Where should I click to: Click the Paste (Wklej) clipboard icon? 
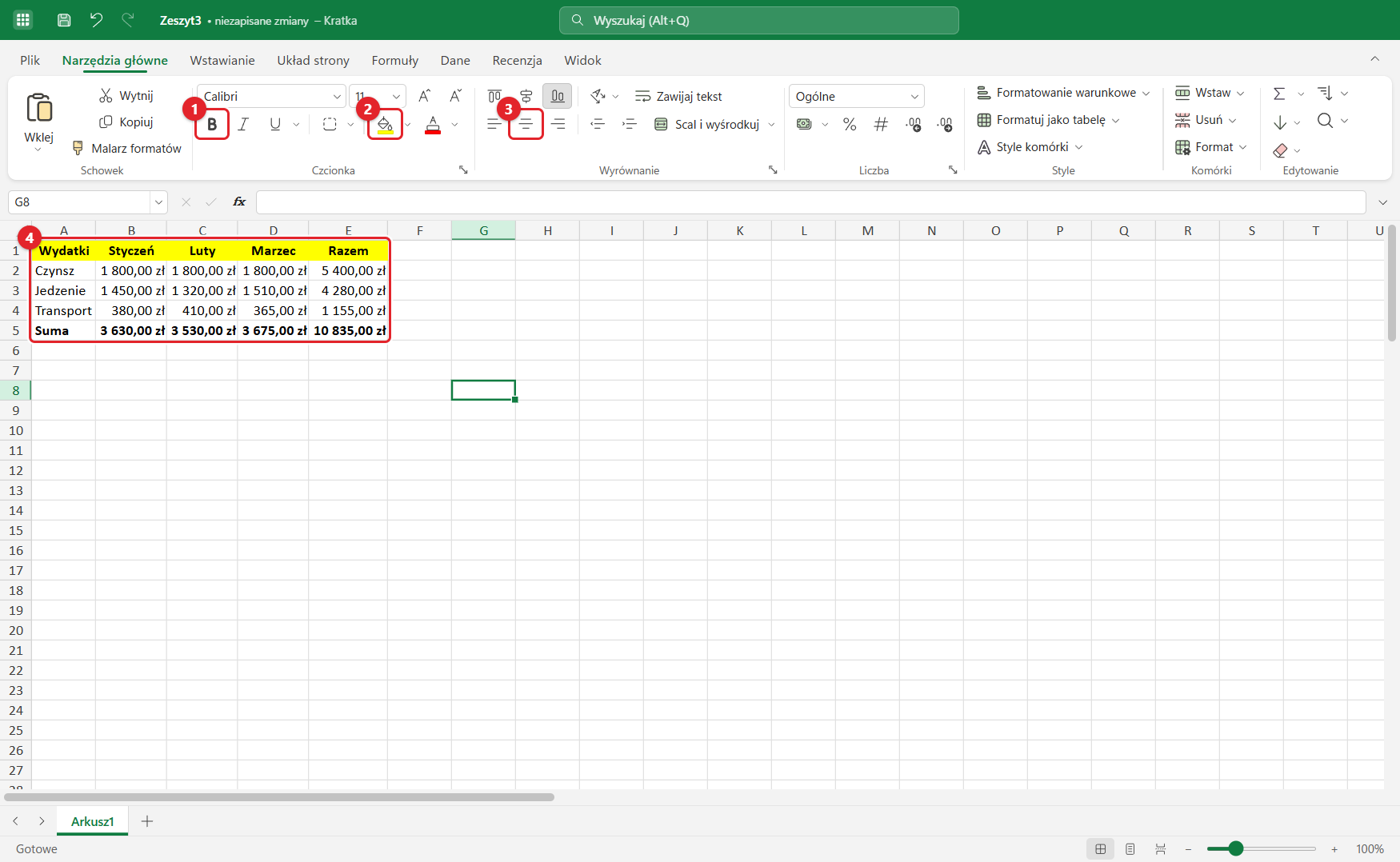click(x=38, y=107)
